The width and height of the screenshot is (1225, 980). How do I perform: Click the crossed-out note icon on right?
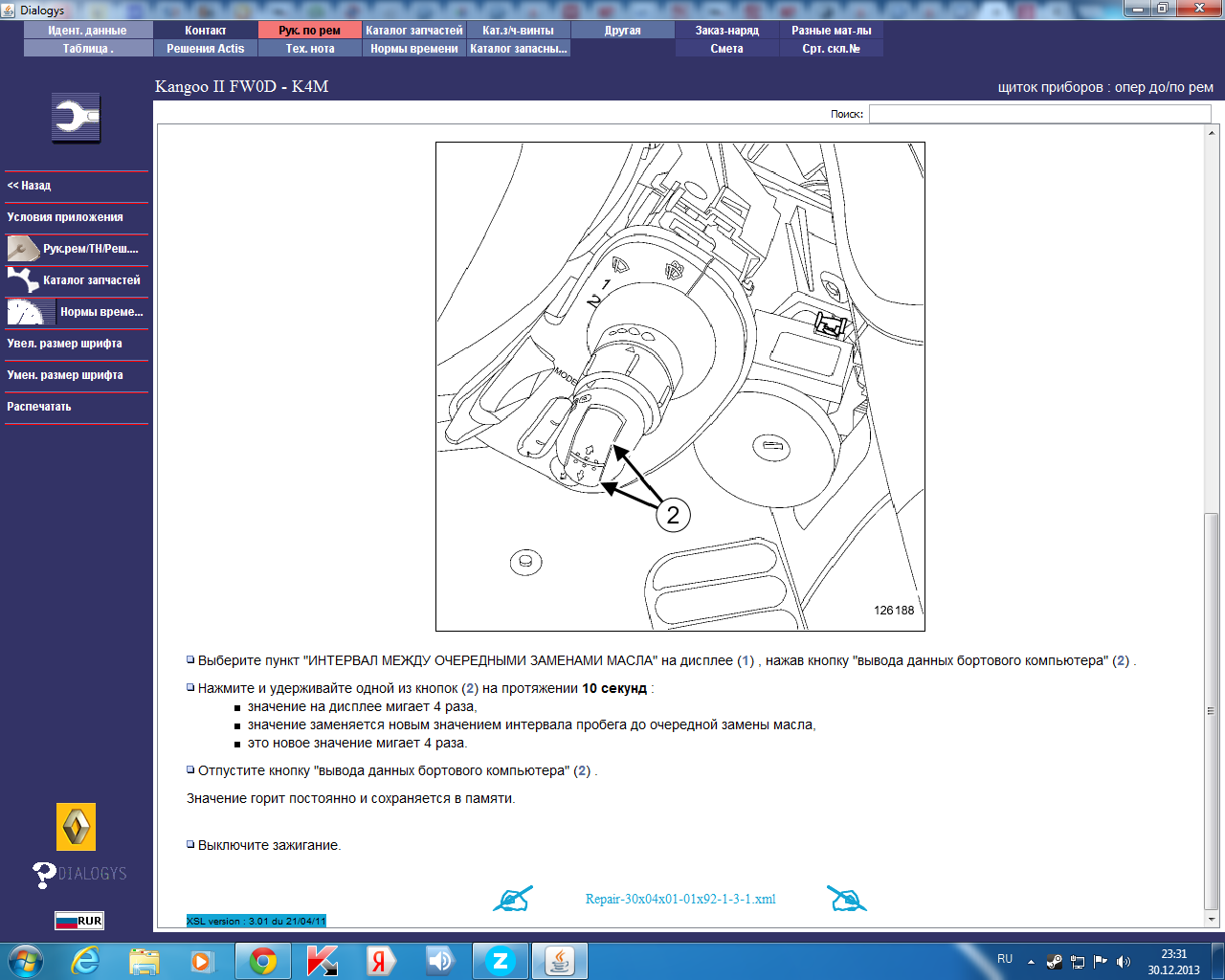click(x=846, y=899)
